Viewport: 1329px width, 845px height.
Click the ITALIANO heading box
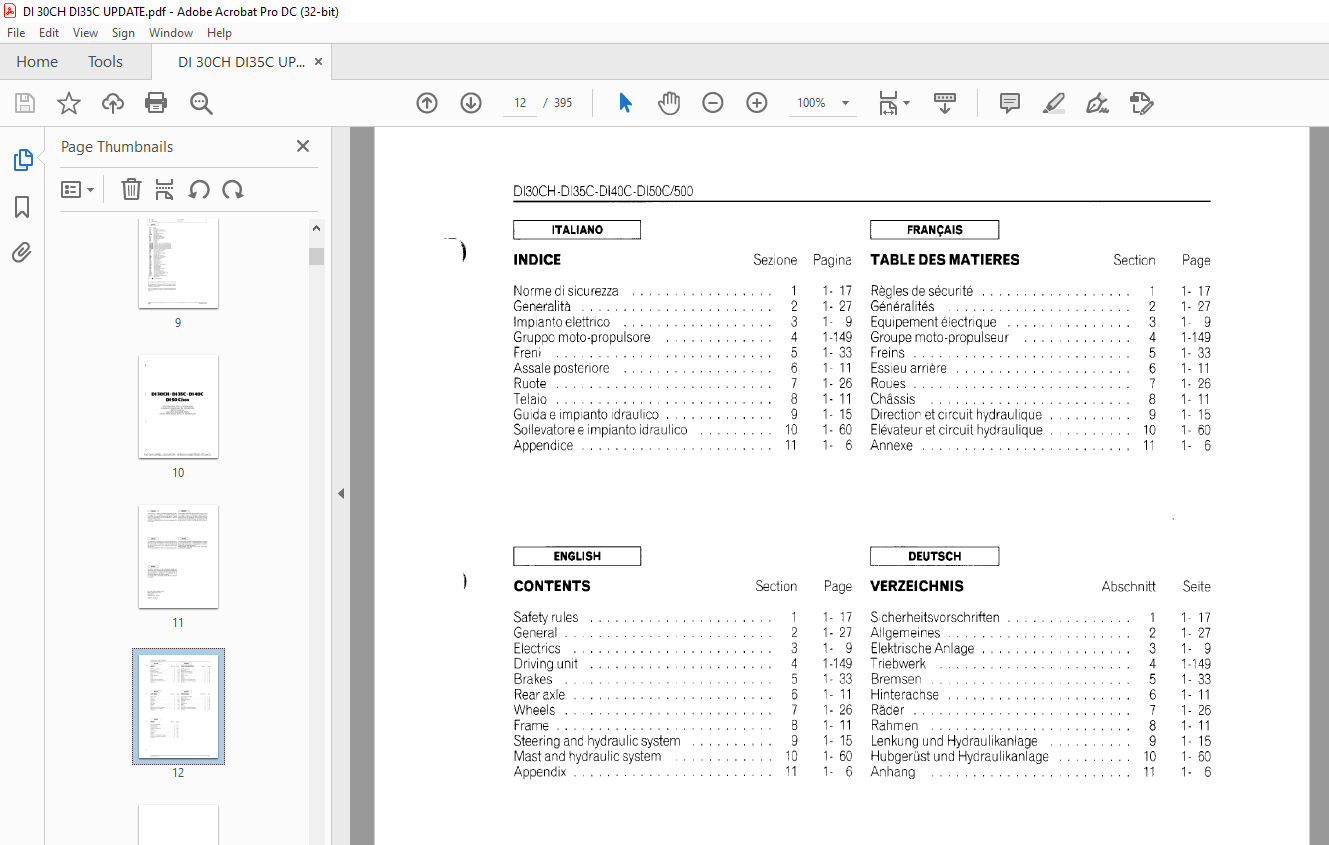577,230
